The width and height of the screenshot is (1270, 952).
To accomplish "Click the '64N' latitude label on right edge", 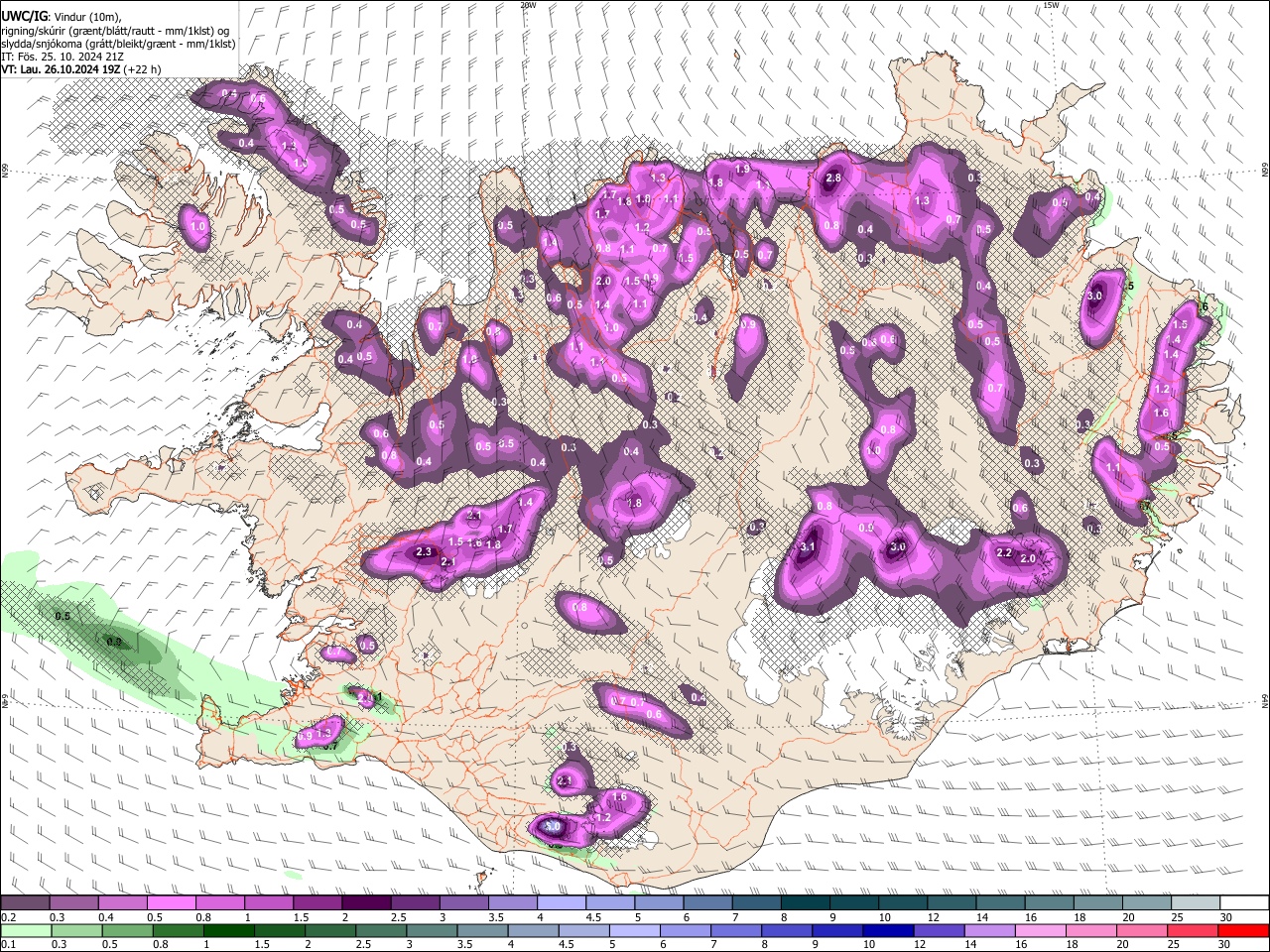I will coord(1265,700).
